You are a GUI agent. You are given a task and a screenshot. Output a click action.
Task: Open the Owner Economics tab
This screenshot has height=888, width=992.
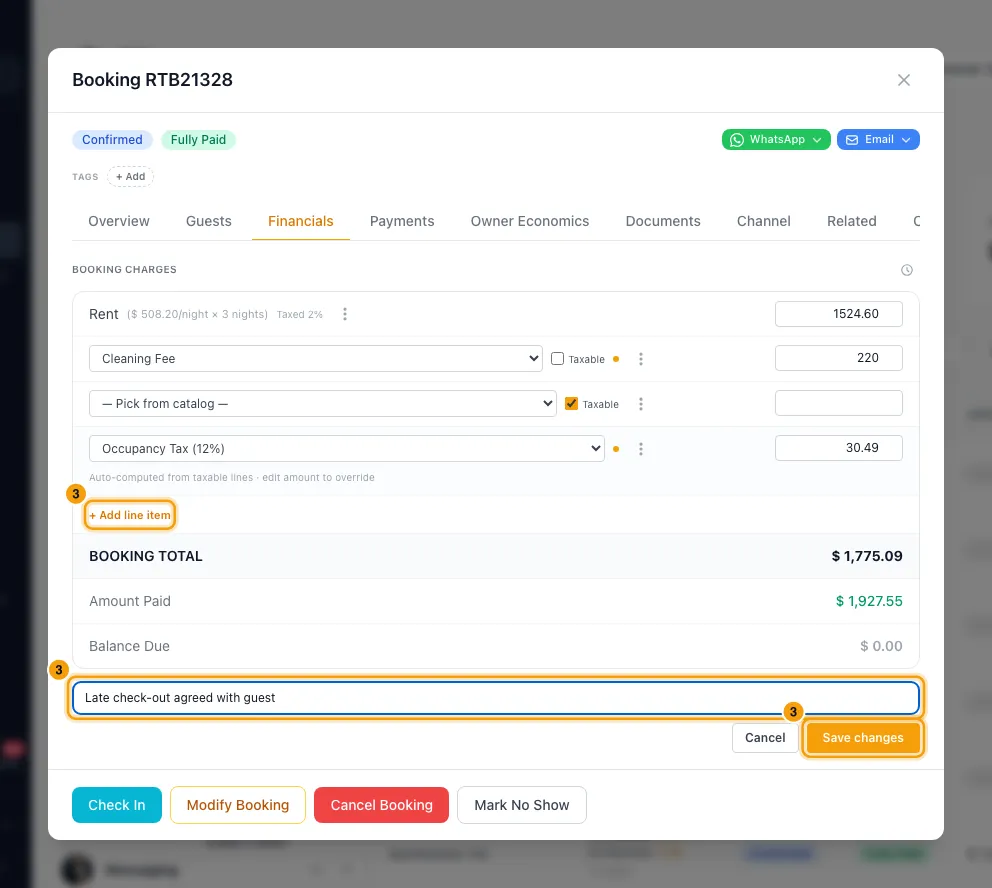(x=530, y=221)
